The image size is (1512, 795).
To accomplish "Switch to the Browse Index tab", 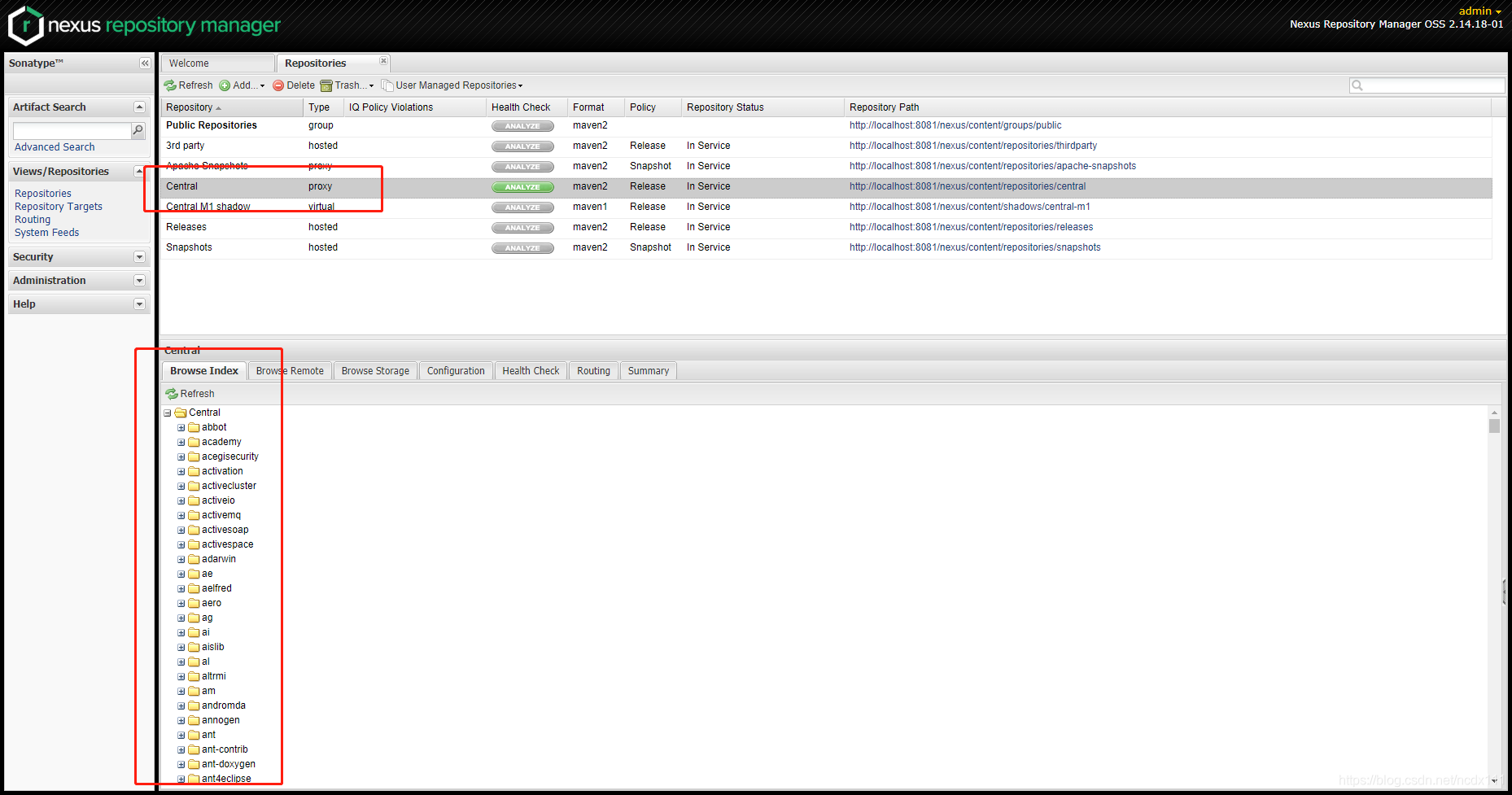I will [x=204, y=371].
